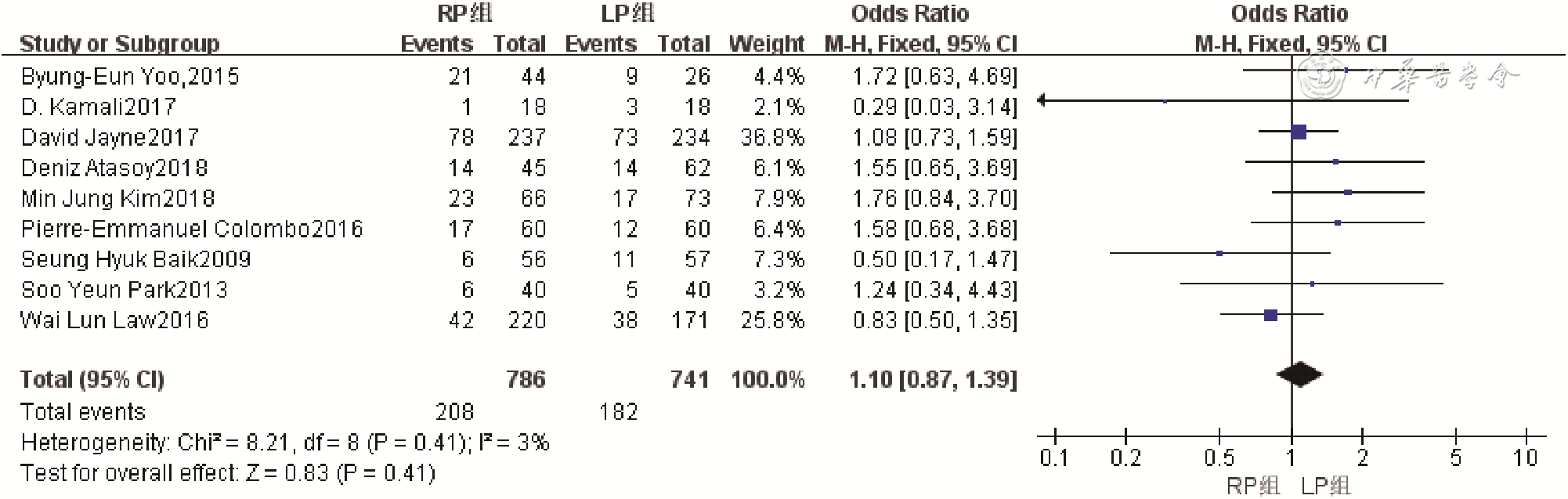Select the Pierre-Emmanuel Colombo2016 study label

click(x=192, y=229)
